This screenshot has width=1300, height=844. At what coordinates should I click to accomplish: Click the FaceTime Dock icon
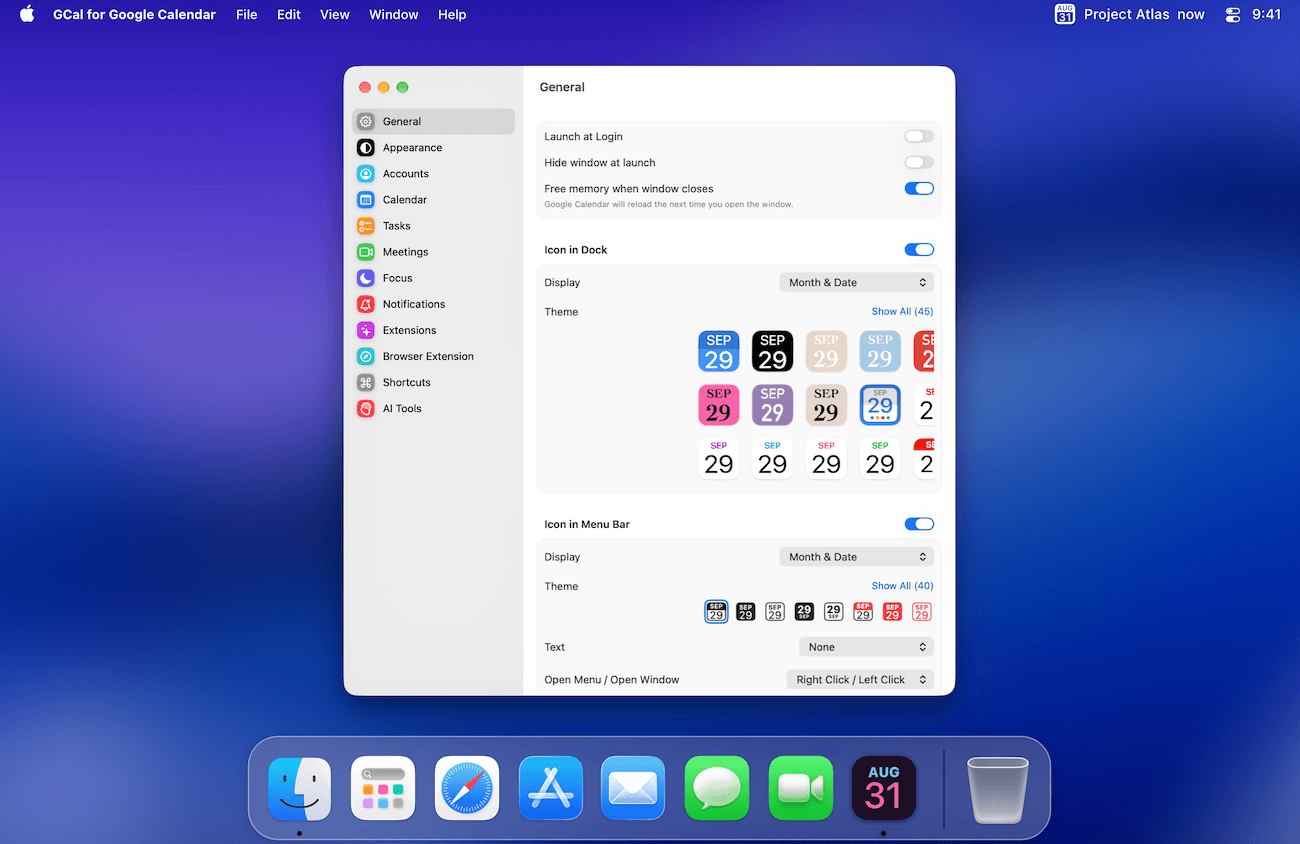click(x=801, y=788)
